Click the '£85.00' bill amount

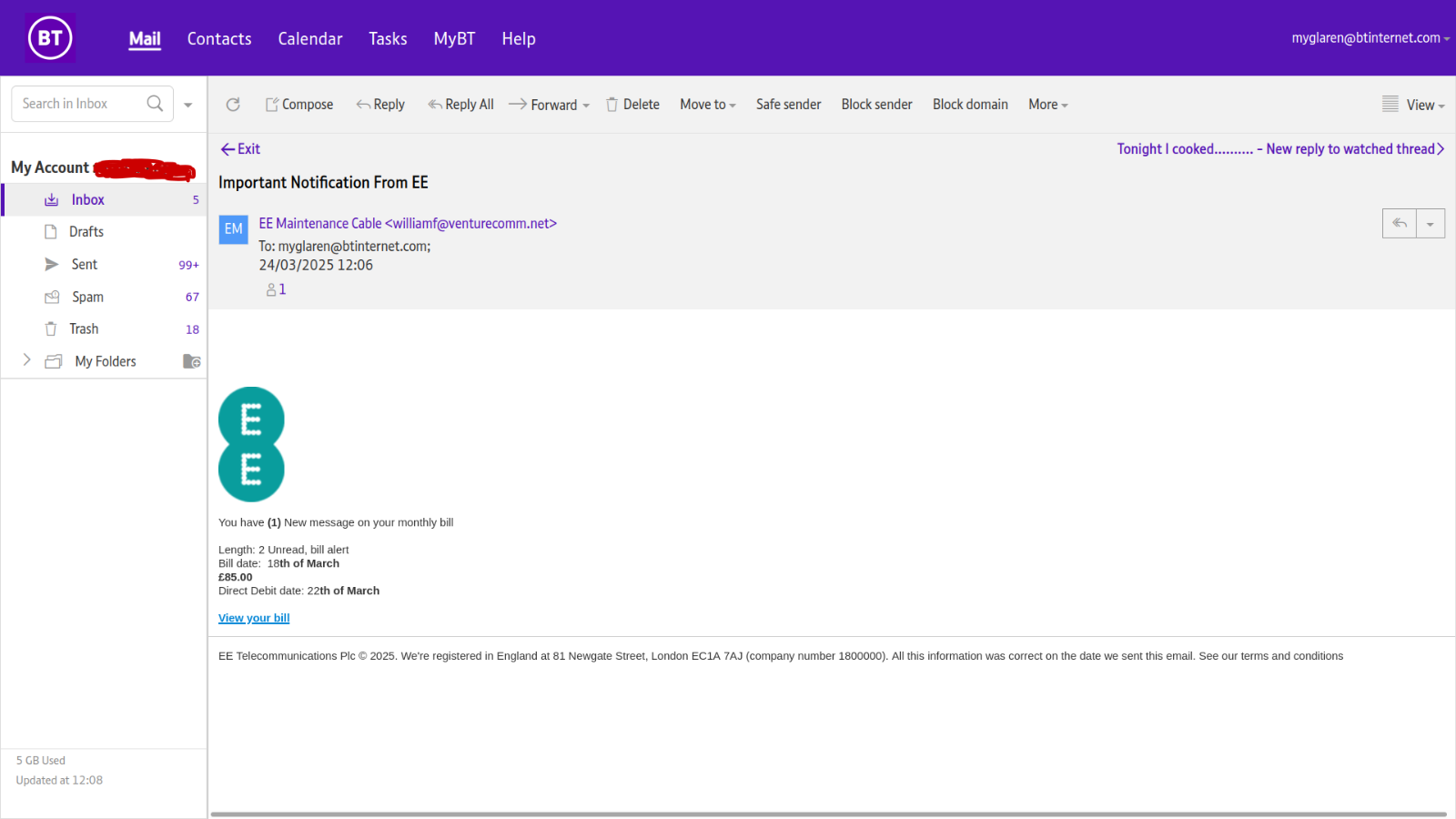pyautogui.click(x=236, y=577)
